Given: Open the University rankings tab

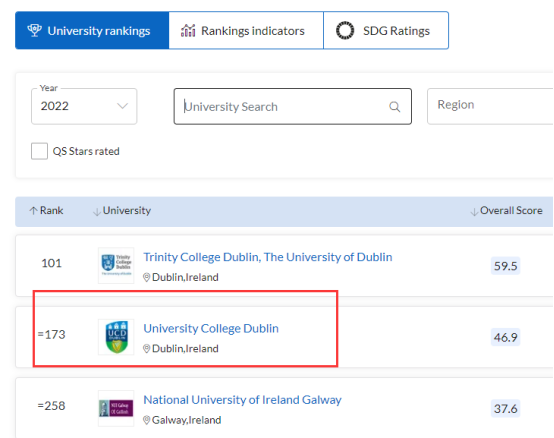Looking at the screenshot, I should [x=92, y=30].
